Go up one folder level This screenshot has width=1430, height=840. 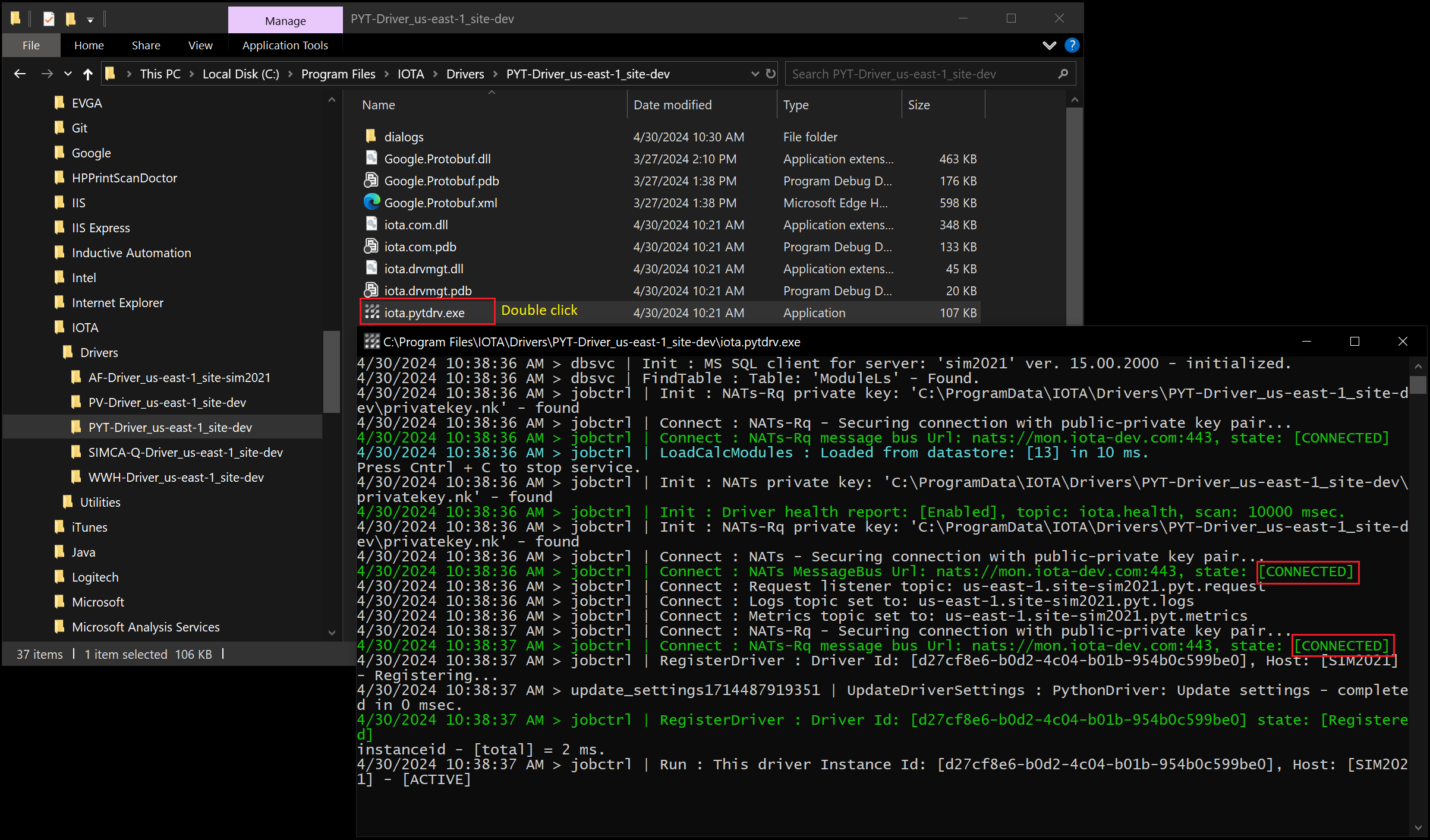(x=88, y=74)
